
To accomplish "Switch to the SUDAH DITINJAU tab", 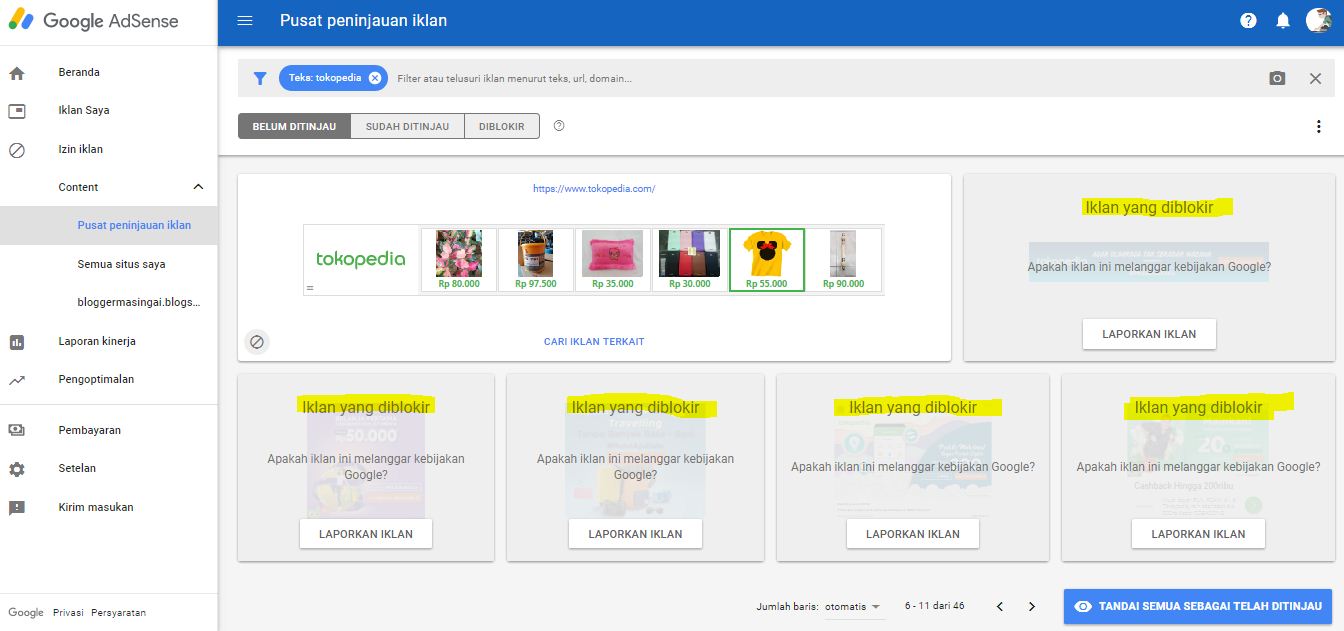I will pyautogui.click(x=407, y=126).
